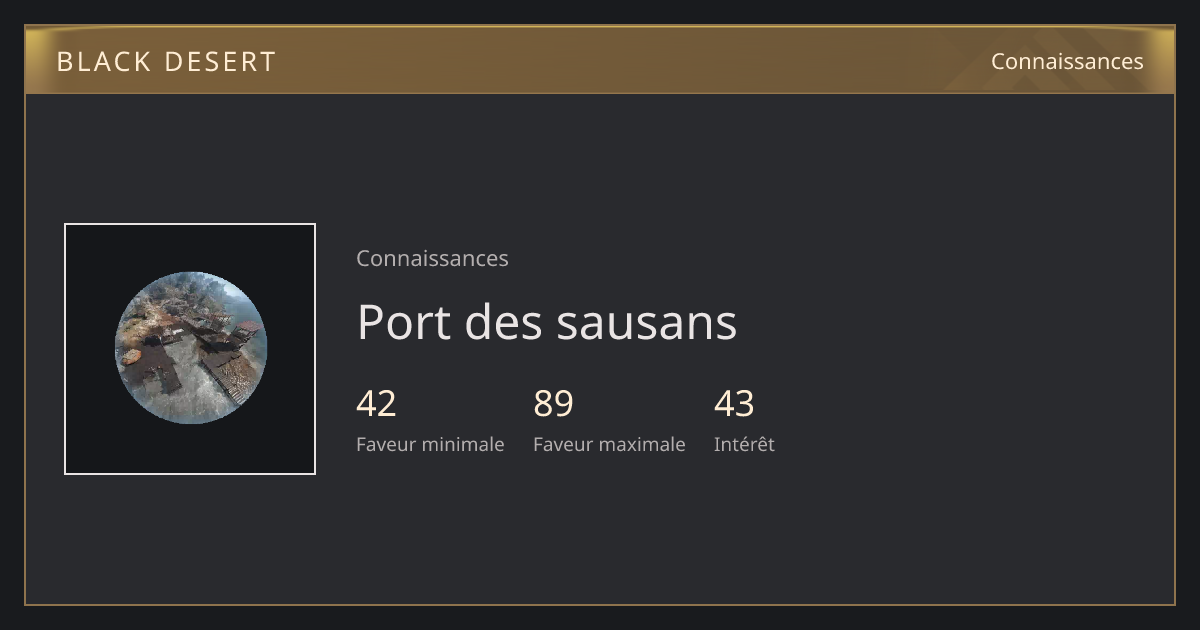The width and height of the screenshot is (1200, 630).
Task: Open the Connaissances link in header
Action: pyautogui.click(x=1067, y=61)
